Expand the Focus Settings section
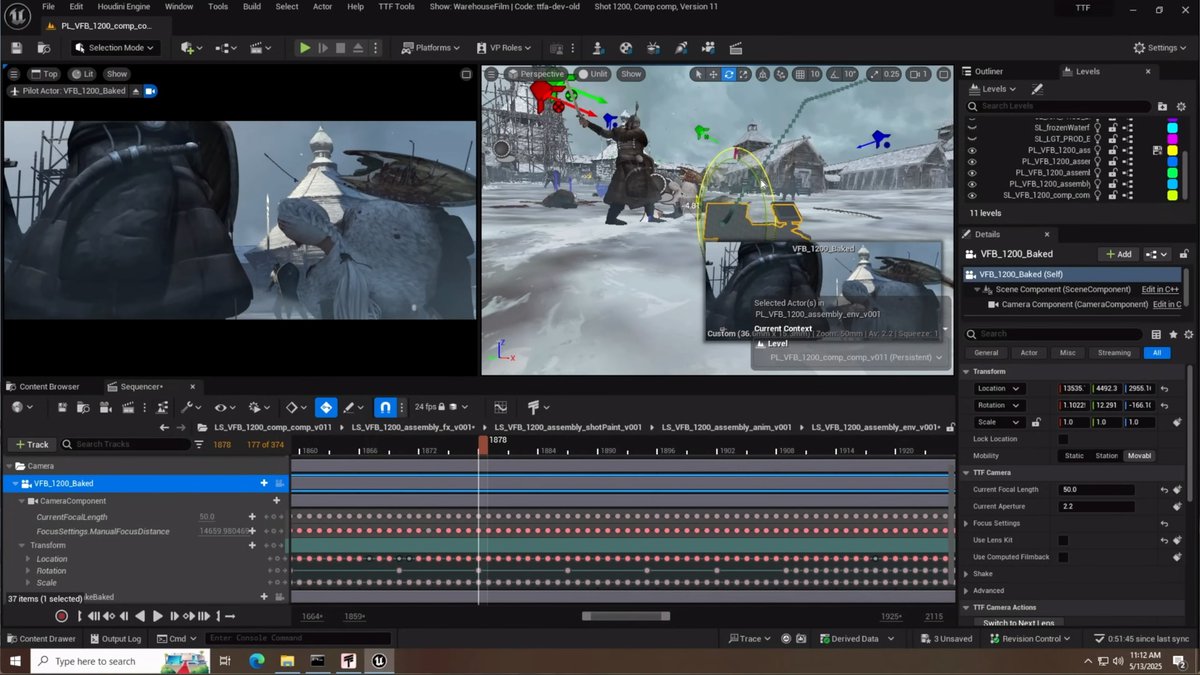This screenshot has height=675, width=1200. point(967,523)
